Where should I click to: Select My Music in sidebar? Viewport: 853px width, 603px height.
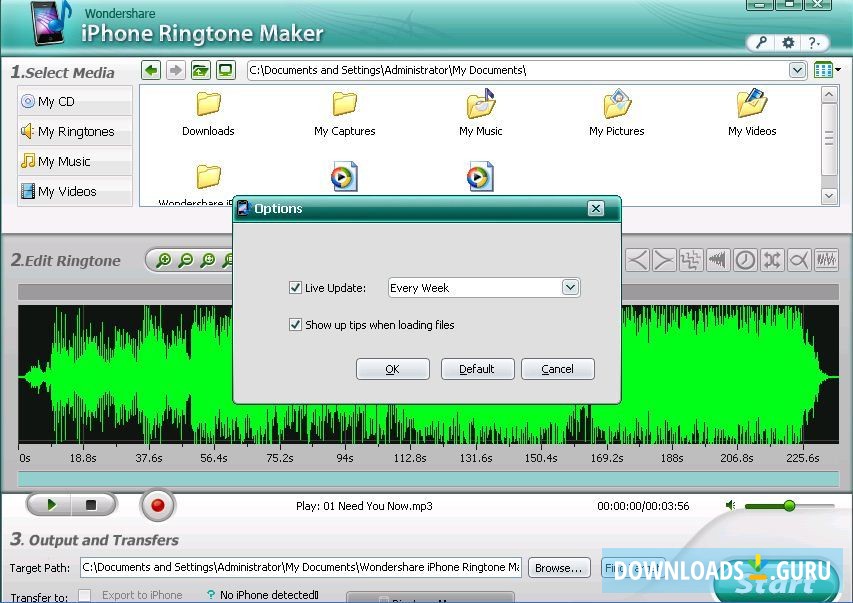point(75,161)
